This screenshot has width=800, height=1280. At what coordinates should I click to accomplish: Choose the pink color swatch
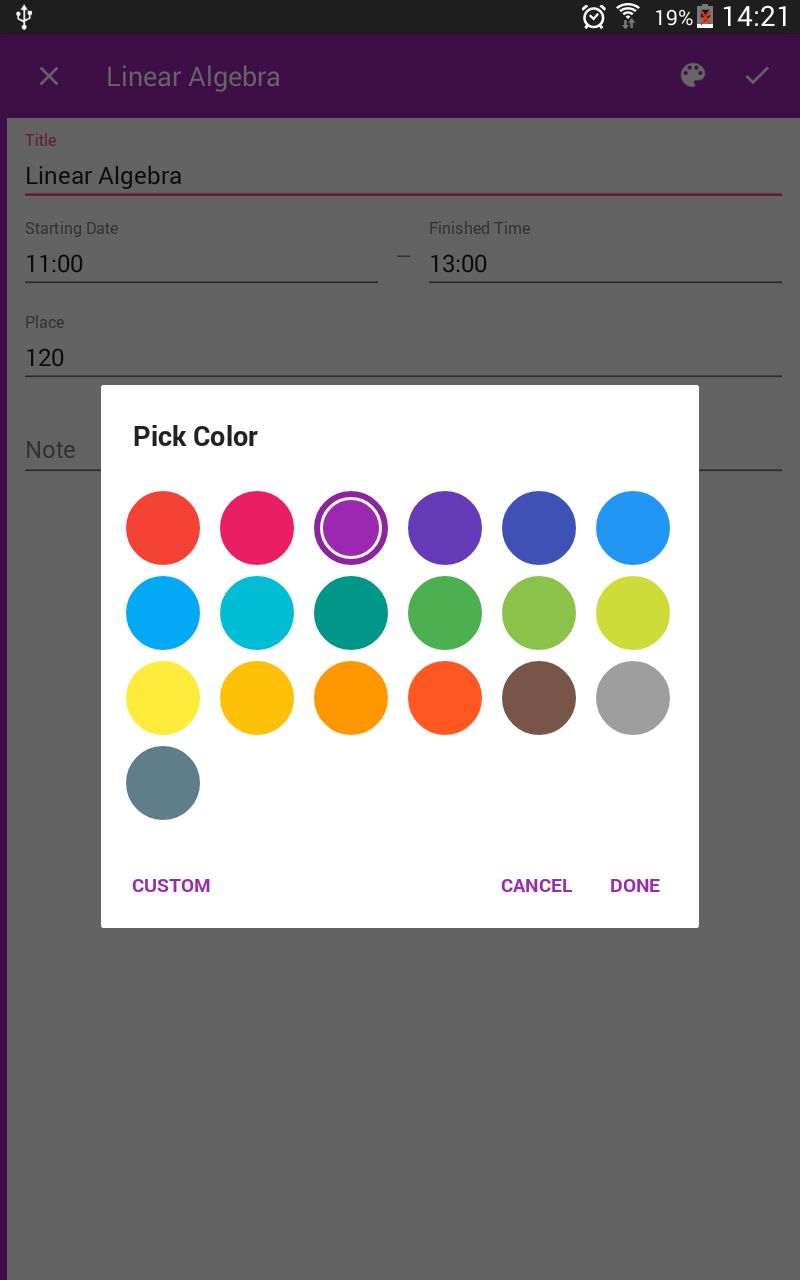point(257,528)
